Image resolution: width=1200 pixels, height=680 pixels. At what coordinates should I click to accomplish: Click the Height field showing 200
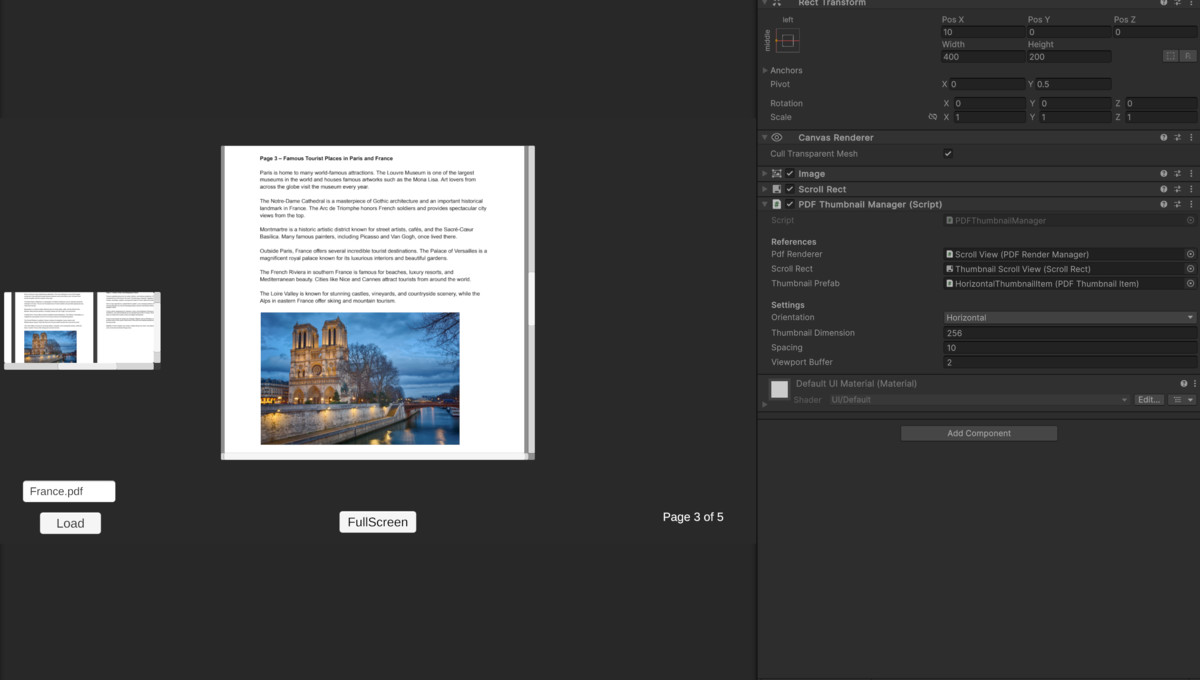(x=1069, y=57)
